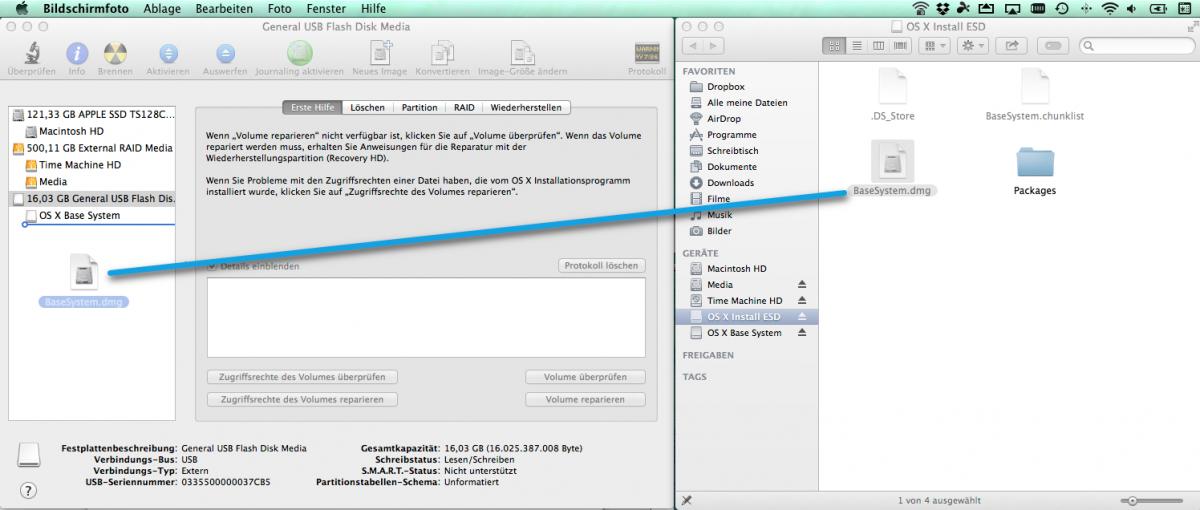
Task: Go back in Finder window
Action: click(x=693, y=45)
